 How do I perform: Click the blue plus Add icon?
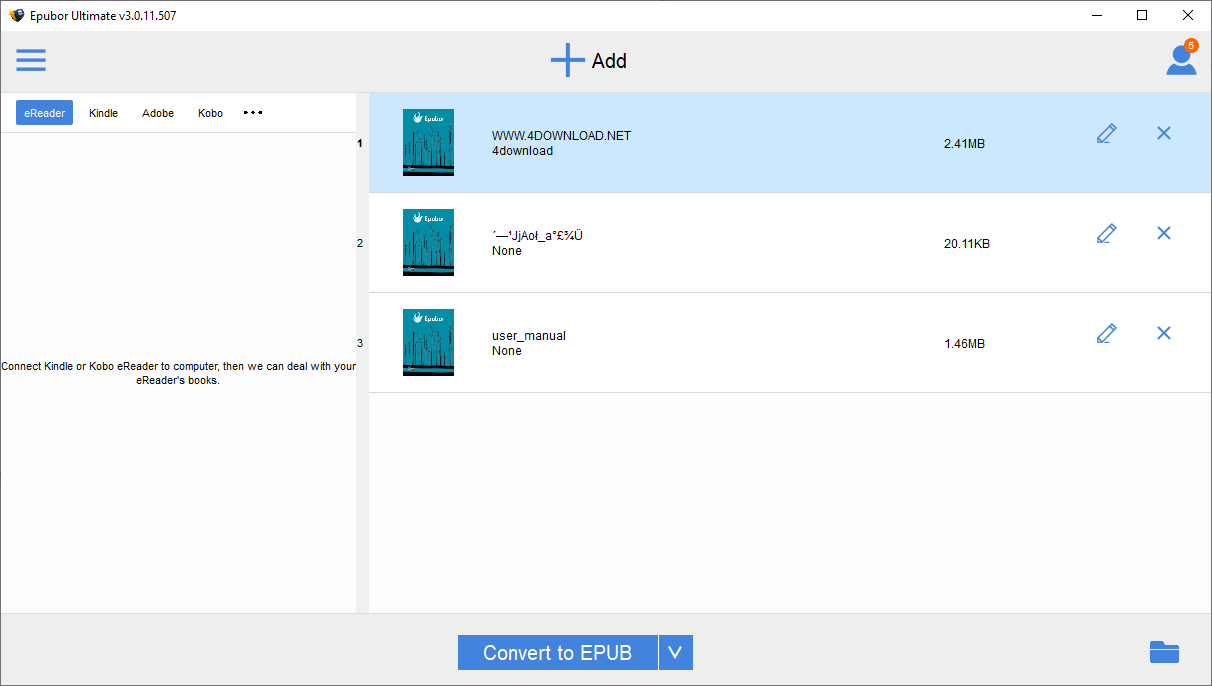point(567,61)
